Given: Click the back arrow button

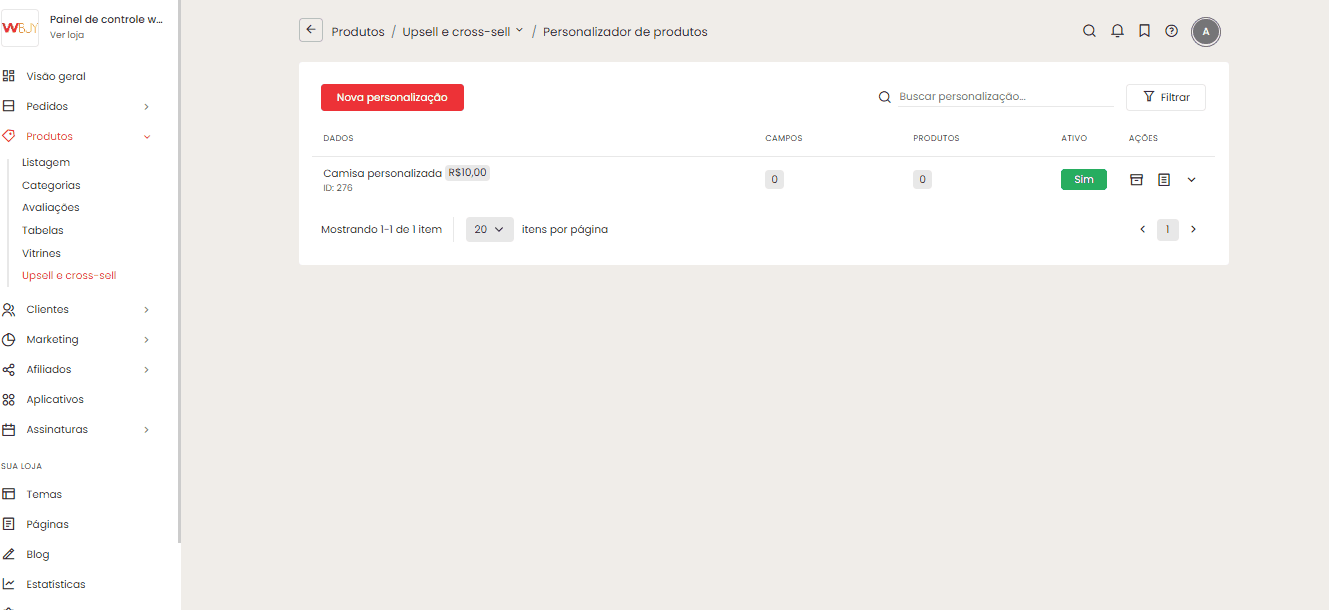Looking at the screenshot, I should click(x=311, y=30).
